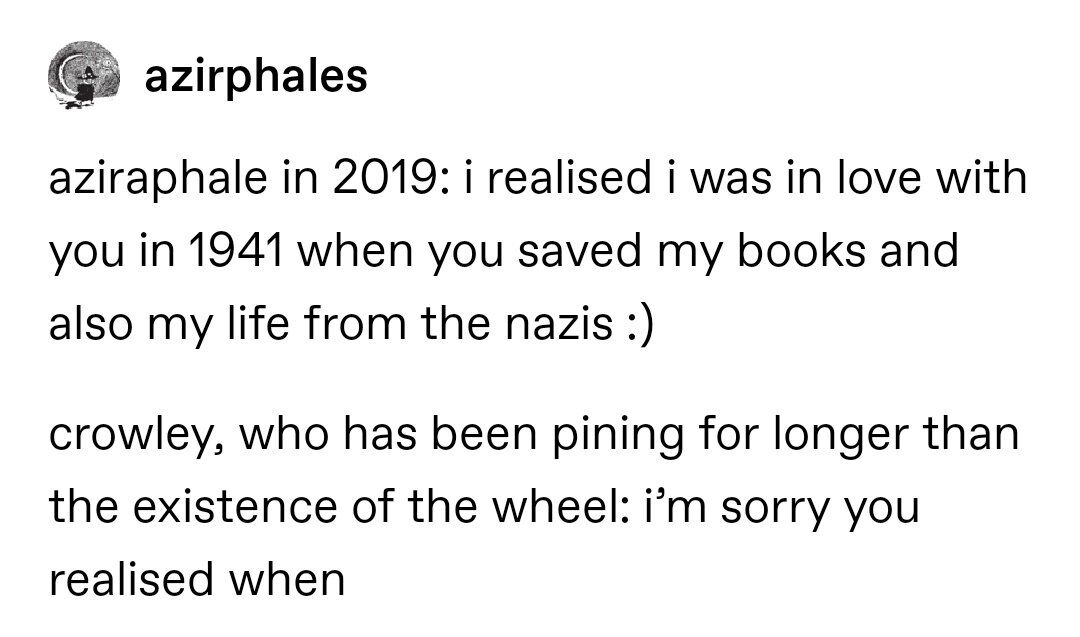
Task: Select the word 'nazis' in the post
Action: click(x=559, y=324)
